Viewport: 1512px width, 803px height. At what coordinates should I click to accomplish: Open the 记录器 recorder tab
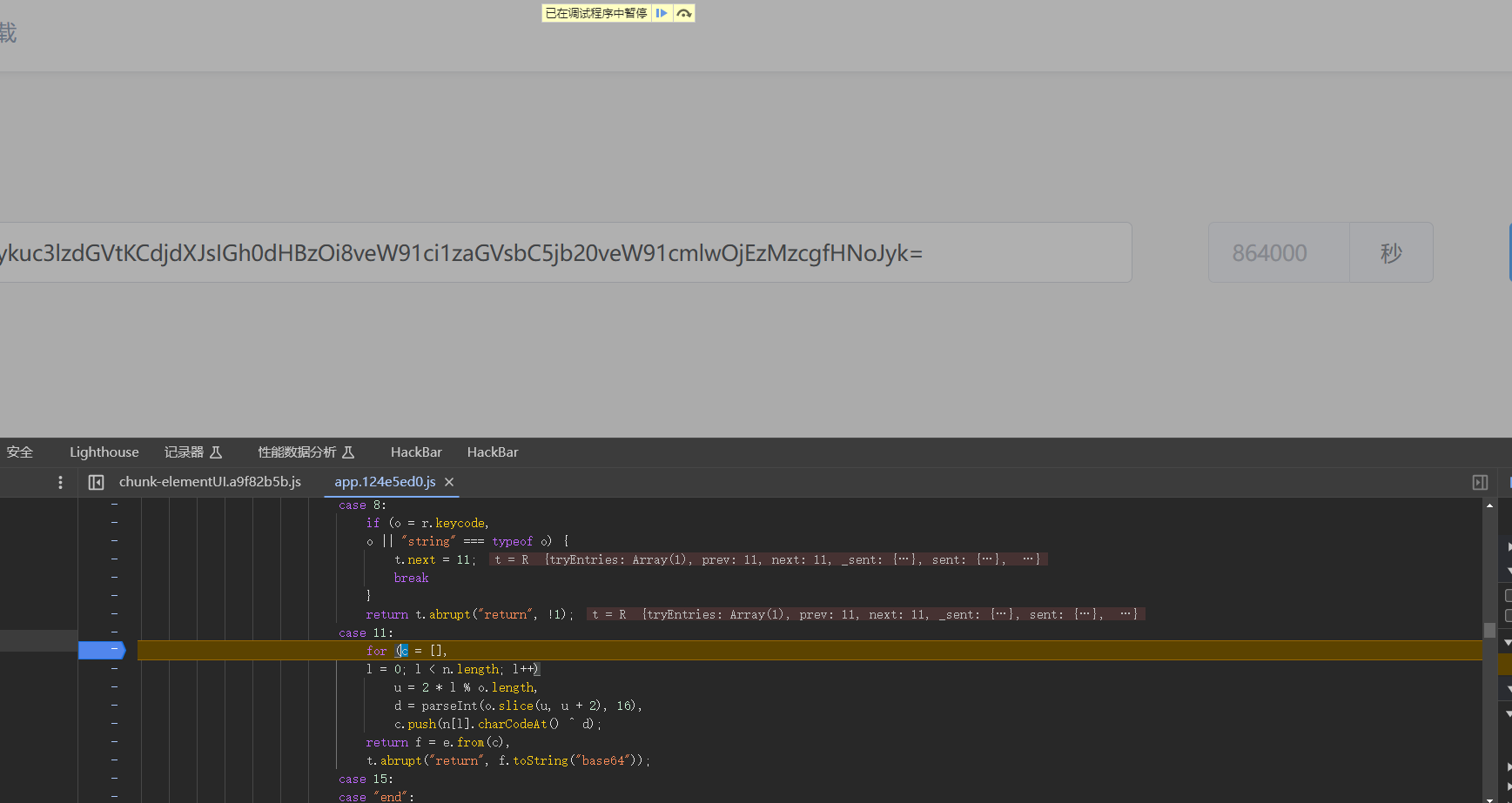(193, 452)
